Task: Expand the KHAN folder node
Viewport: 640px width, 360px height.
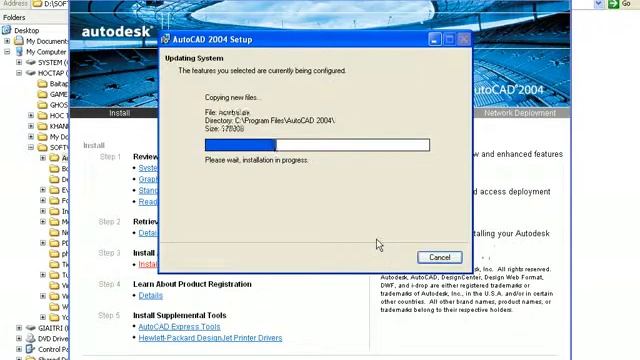Action: click(31, 126)
